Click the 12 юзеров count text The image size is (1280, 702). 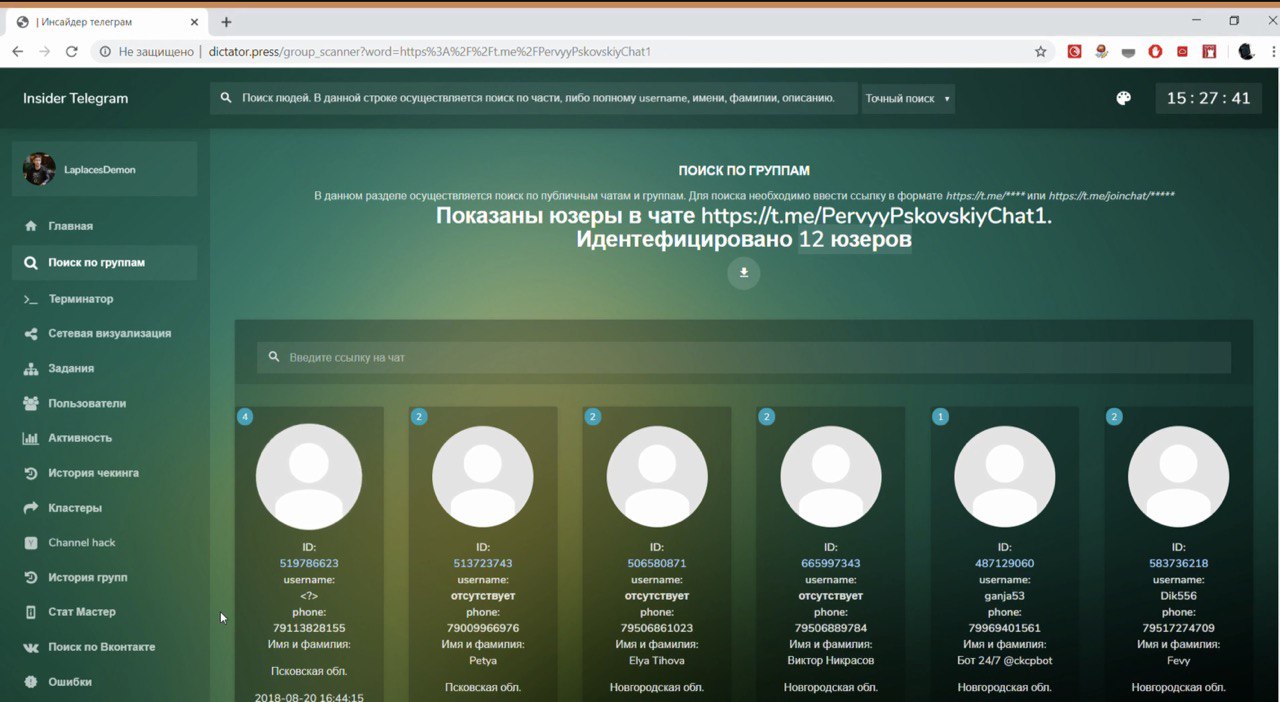pos(855,240)
